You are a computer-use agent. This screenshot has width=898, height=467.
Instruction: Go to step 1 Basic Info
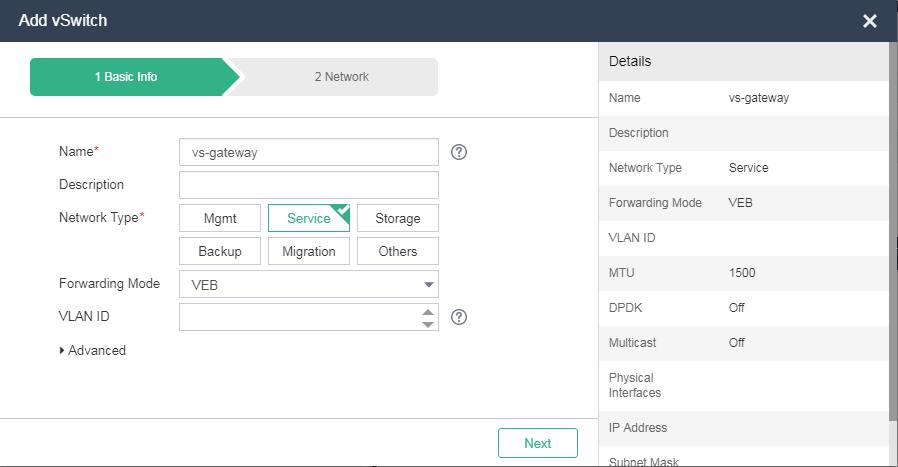click(x=127, y=77)
